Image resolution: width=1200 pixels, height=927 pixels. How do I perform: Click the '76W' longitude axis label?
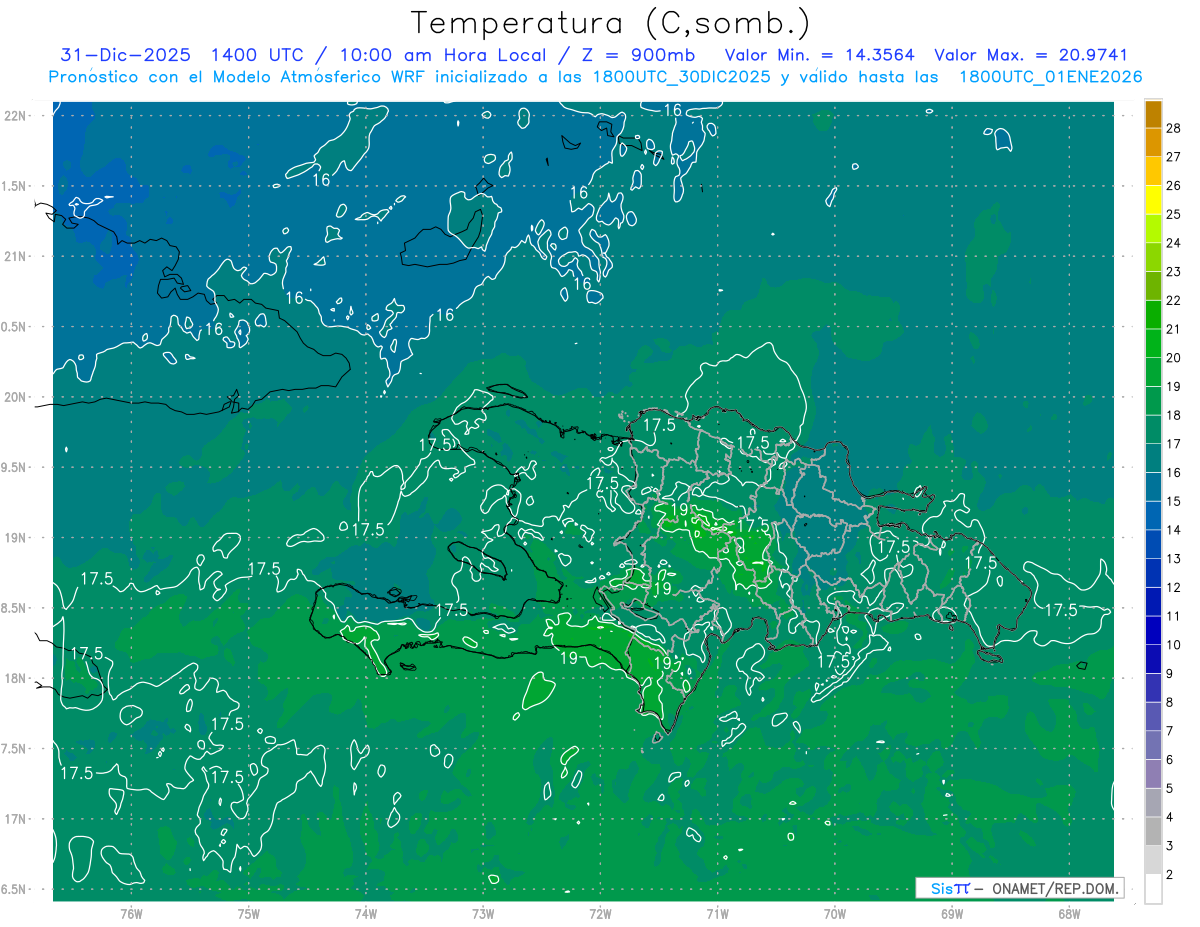[131, 914]
